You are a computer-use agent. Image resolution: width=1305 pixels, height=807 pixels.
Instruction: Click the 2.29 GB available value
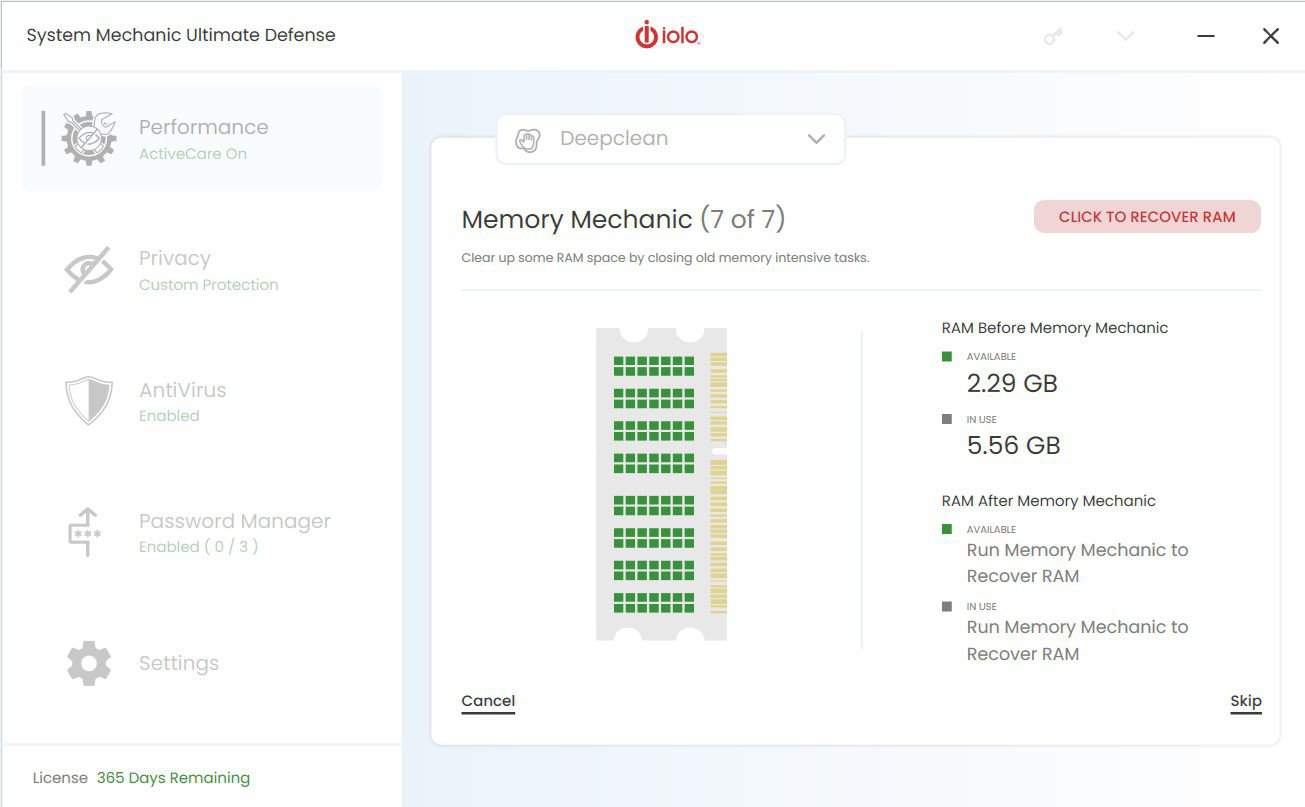tap(1012, 383)
